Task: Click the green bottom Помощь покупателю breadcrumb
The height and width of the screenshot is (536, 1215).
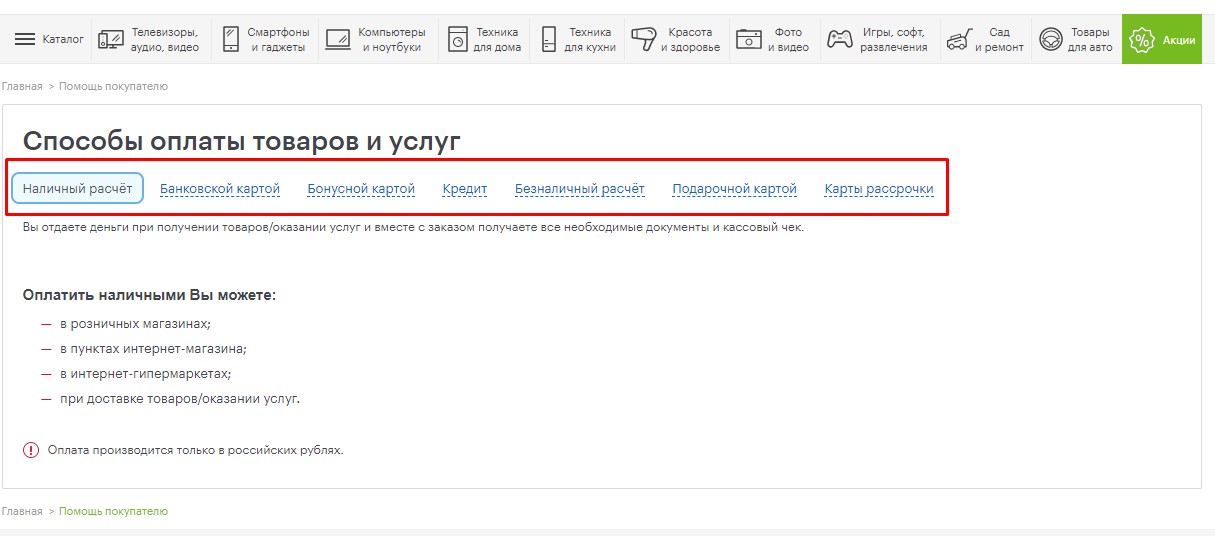Action: (113, 511)
